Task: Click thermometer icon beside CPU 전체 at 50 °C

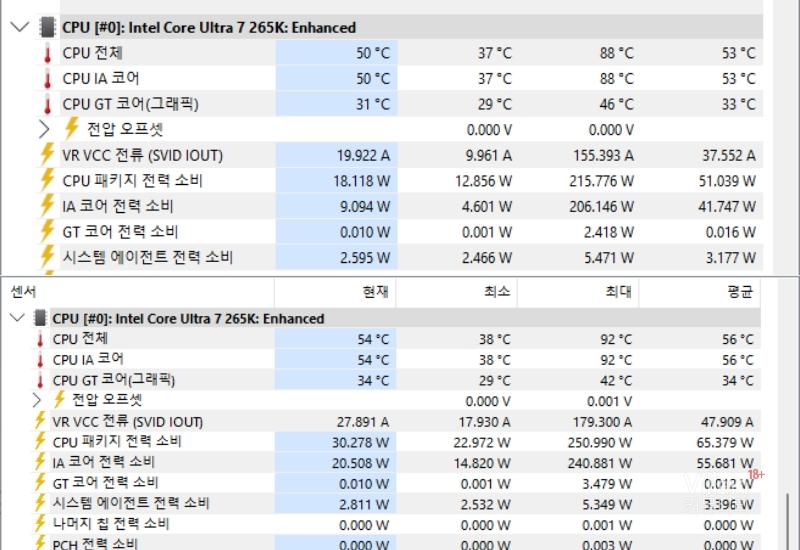Action: (46, 53)
